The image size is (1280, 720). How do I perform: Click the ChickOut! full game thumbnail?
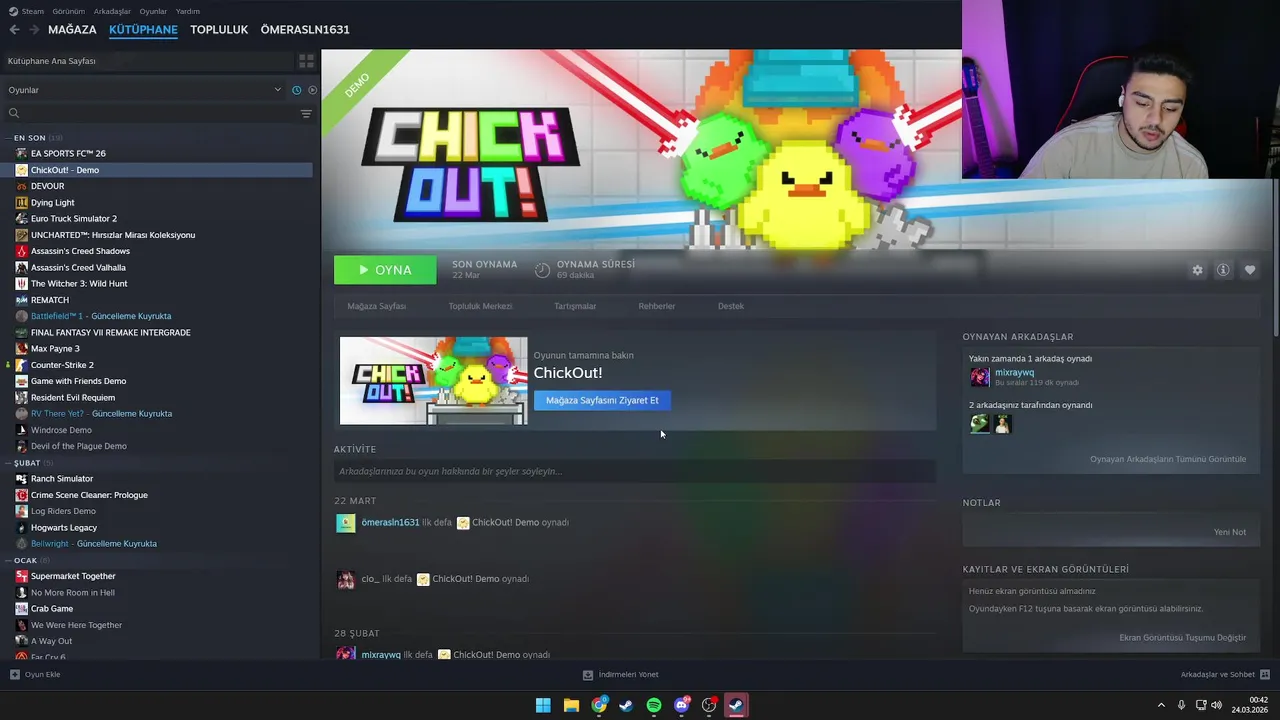tap(433, 381)
